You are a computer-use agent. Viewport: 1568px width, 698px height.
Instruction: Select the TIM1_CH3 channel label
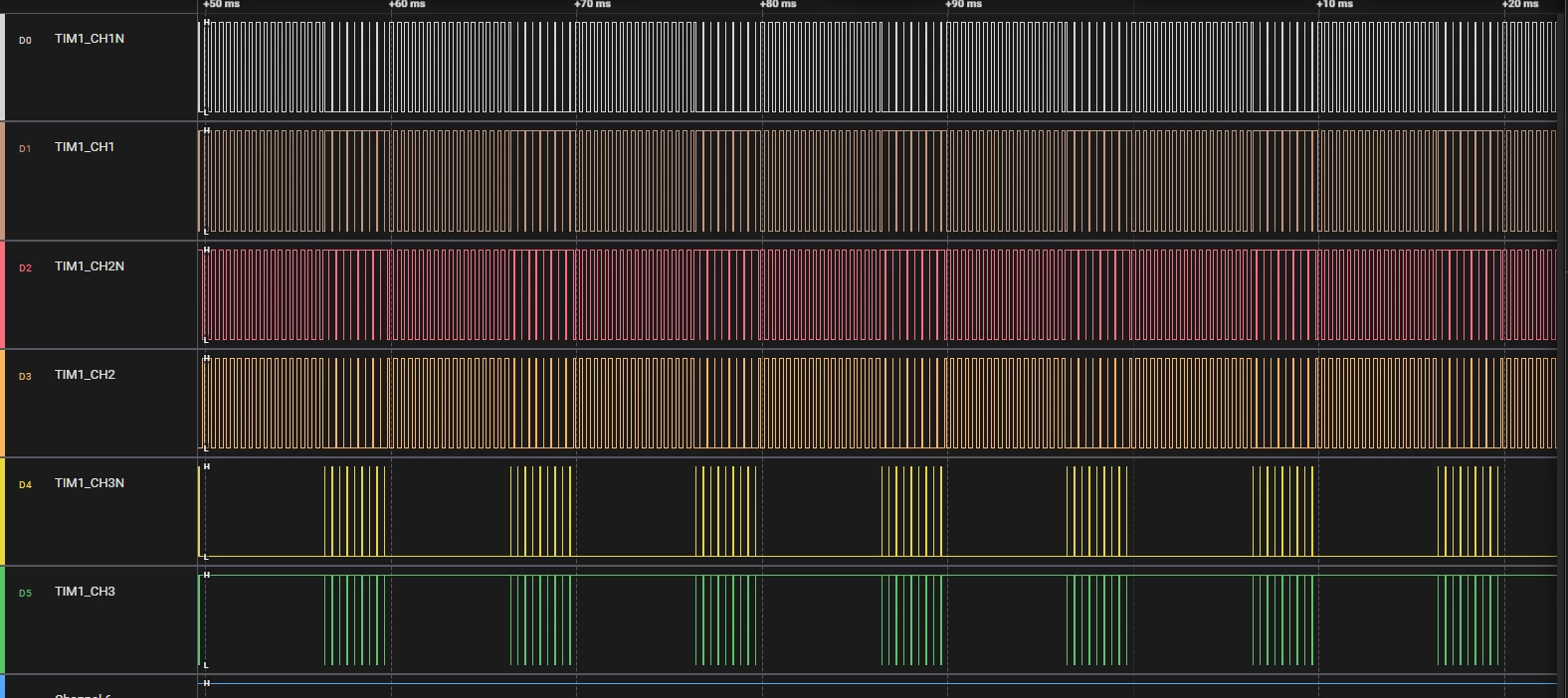point(85,592)
